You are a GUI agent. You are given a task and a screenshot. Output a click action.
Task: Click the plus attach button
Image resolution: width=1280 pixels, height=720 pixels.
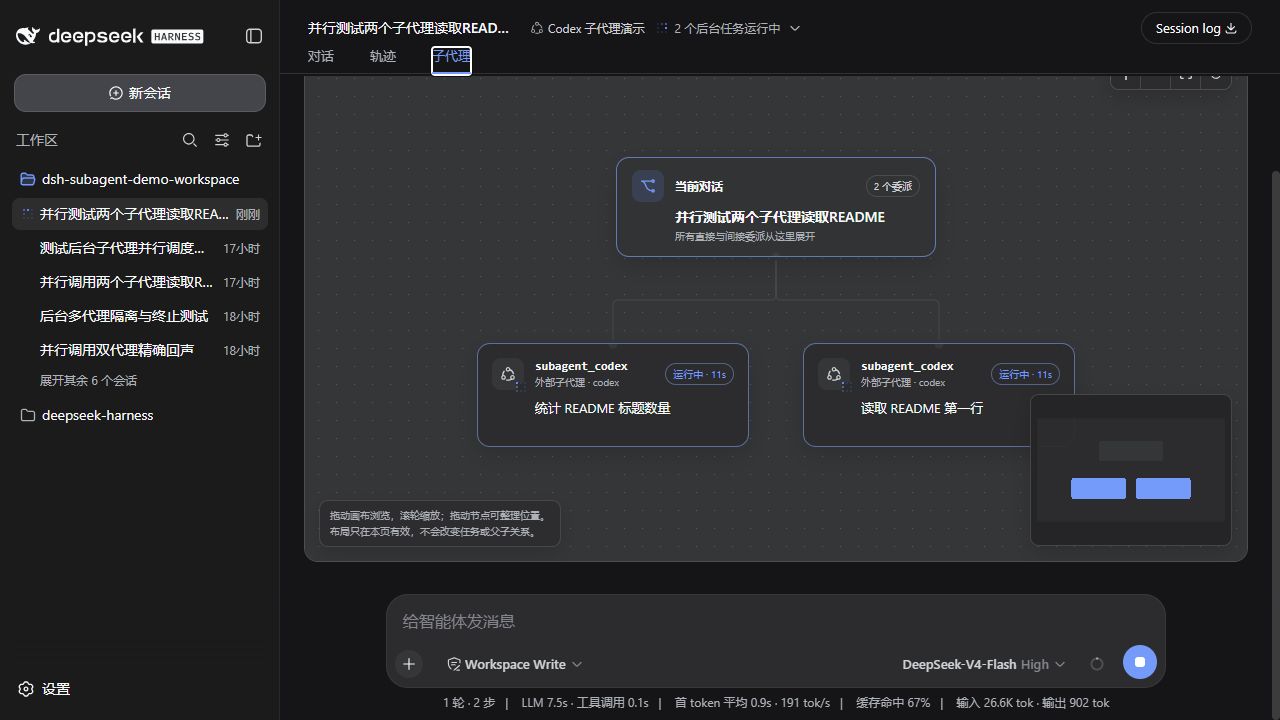(x=409, y=664)
